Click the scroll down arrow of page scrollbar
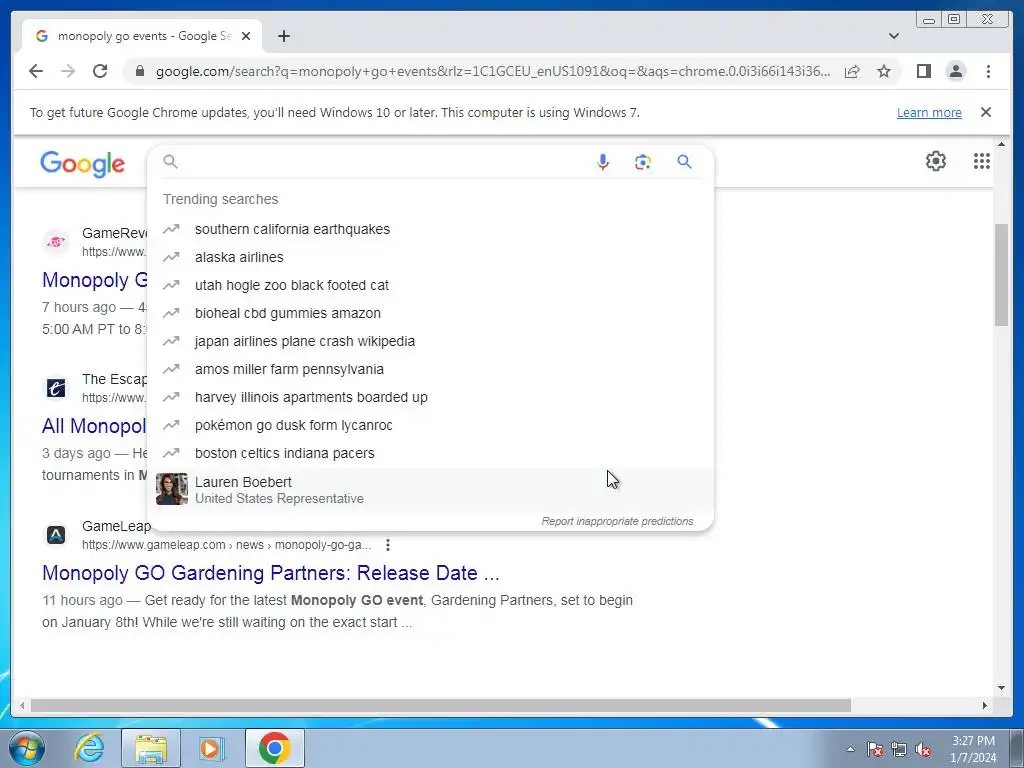Screen dimensions: 1024x768 click(x=1001, y=687)
